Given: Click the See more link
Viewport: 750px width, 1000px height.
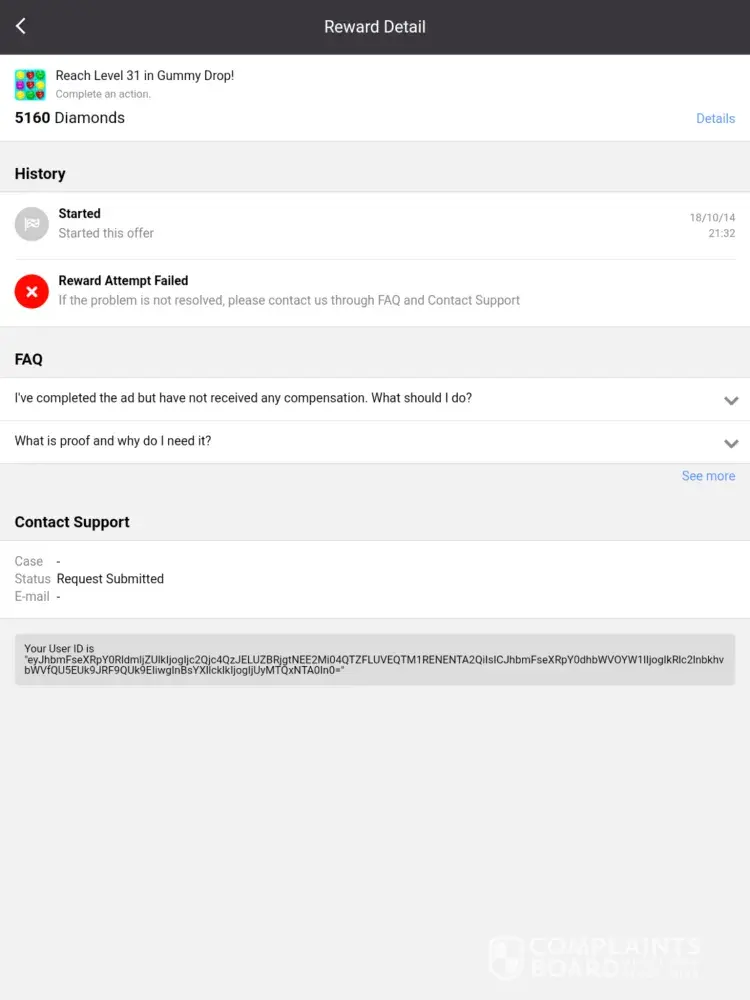Looking at the screenshot, I should (x=708, y=476).
